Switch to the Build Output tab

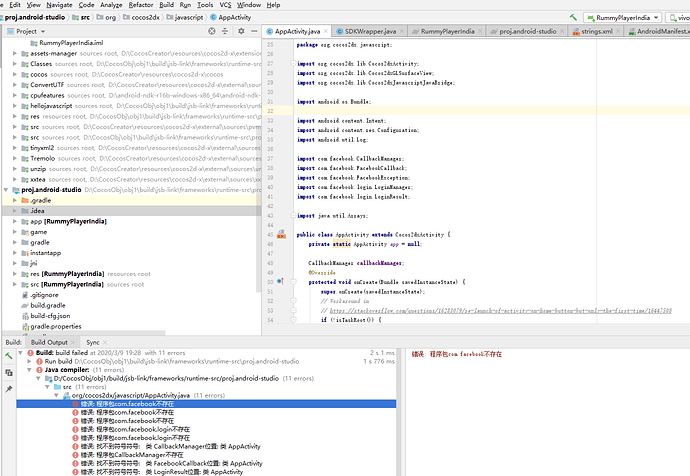click(49, 342)
